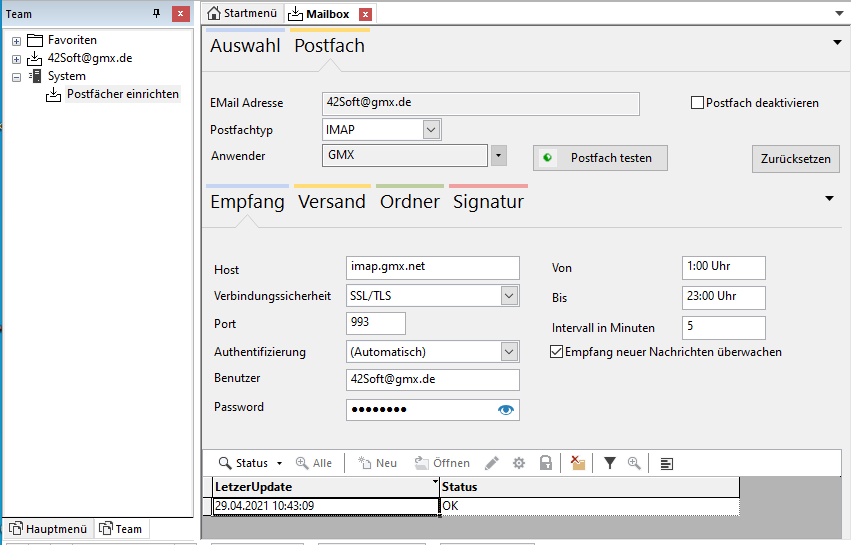
Task: Click the folder with red X icon
Action: tap(577, 463)
